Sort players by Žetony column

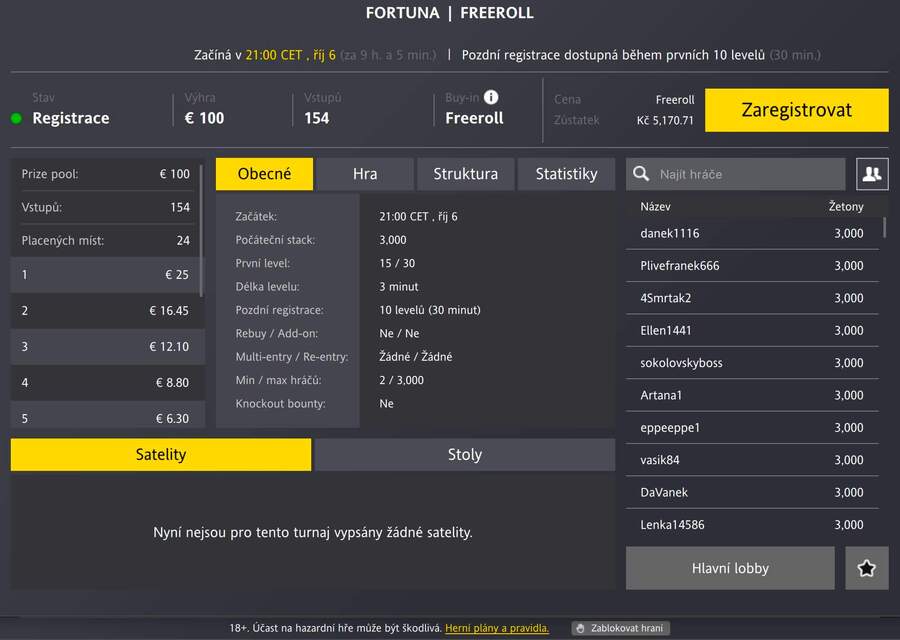[846, 207]
